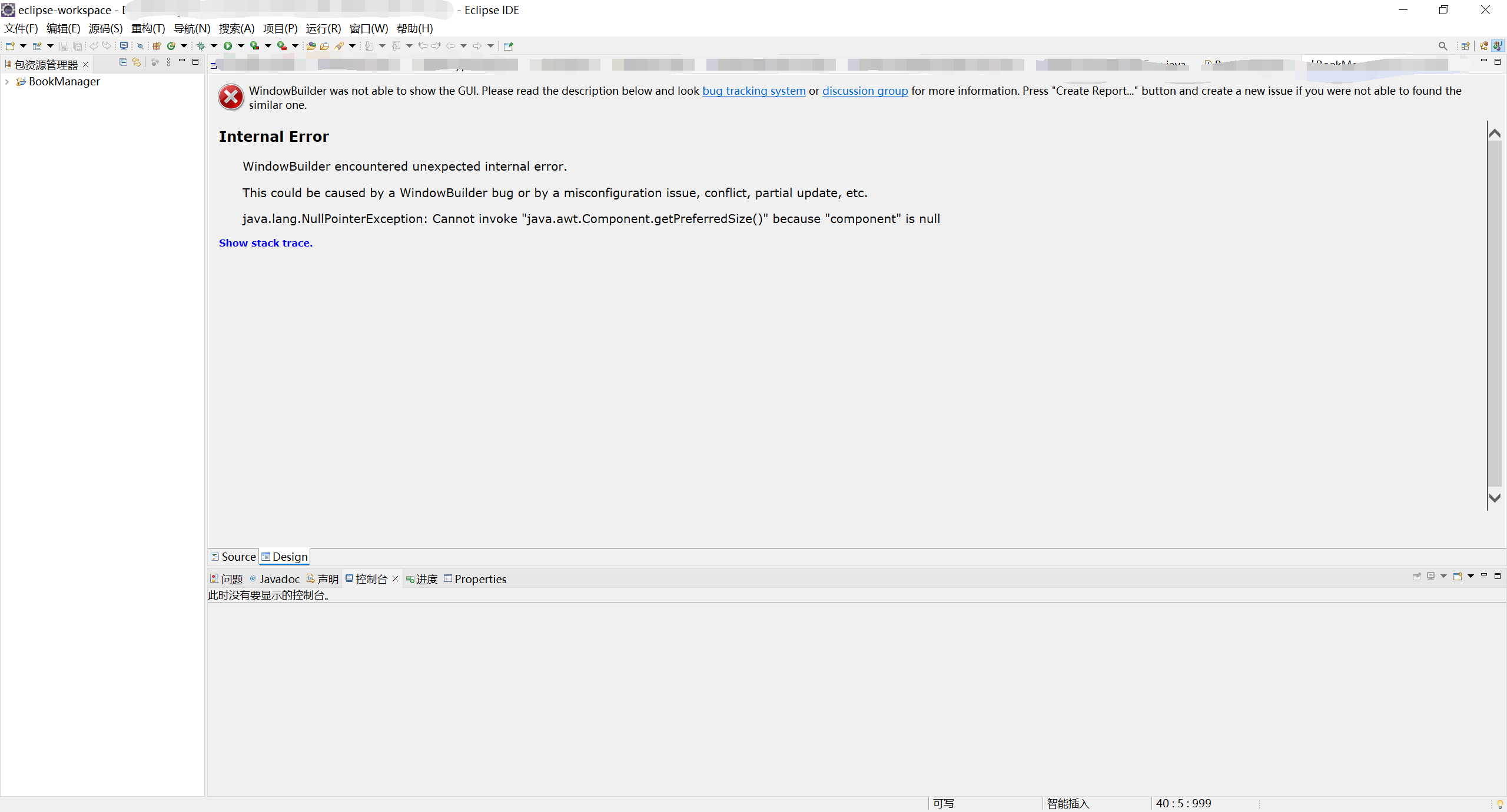Open the Back history dropdown arrow
This screenshot has height=812, width=1507.
click(463, 46)
